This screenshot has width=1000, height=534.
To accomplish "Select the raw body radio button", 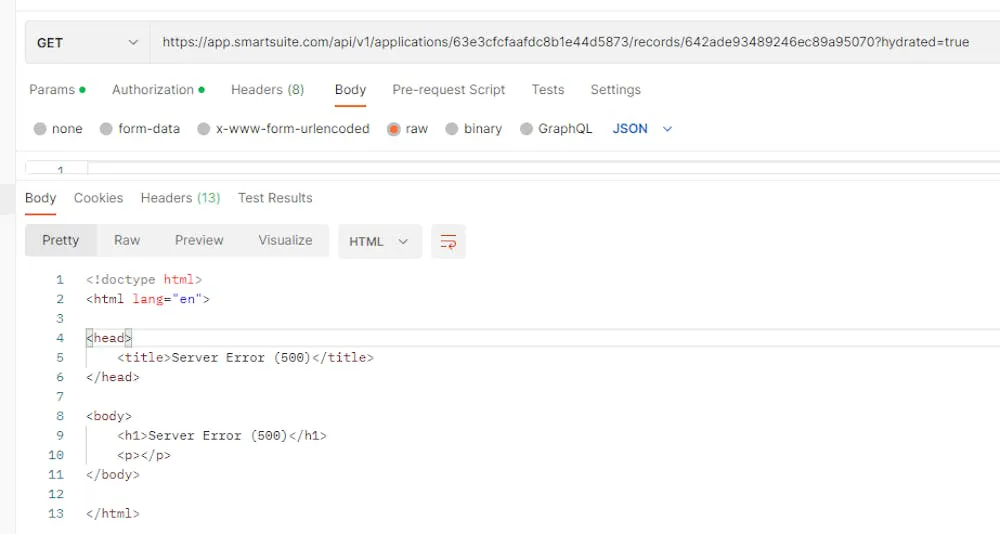I will tap(393, 129).
